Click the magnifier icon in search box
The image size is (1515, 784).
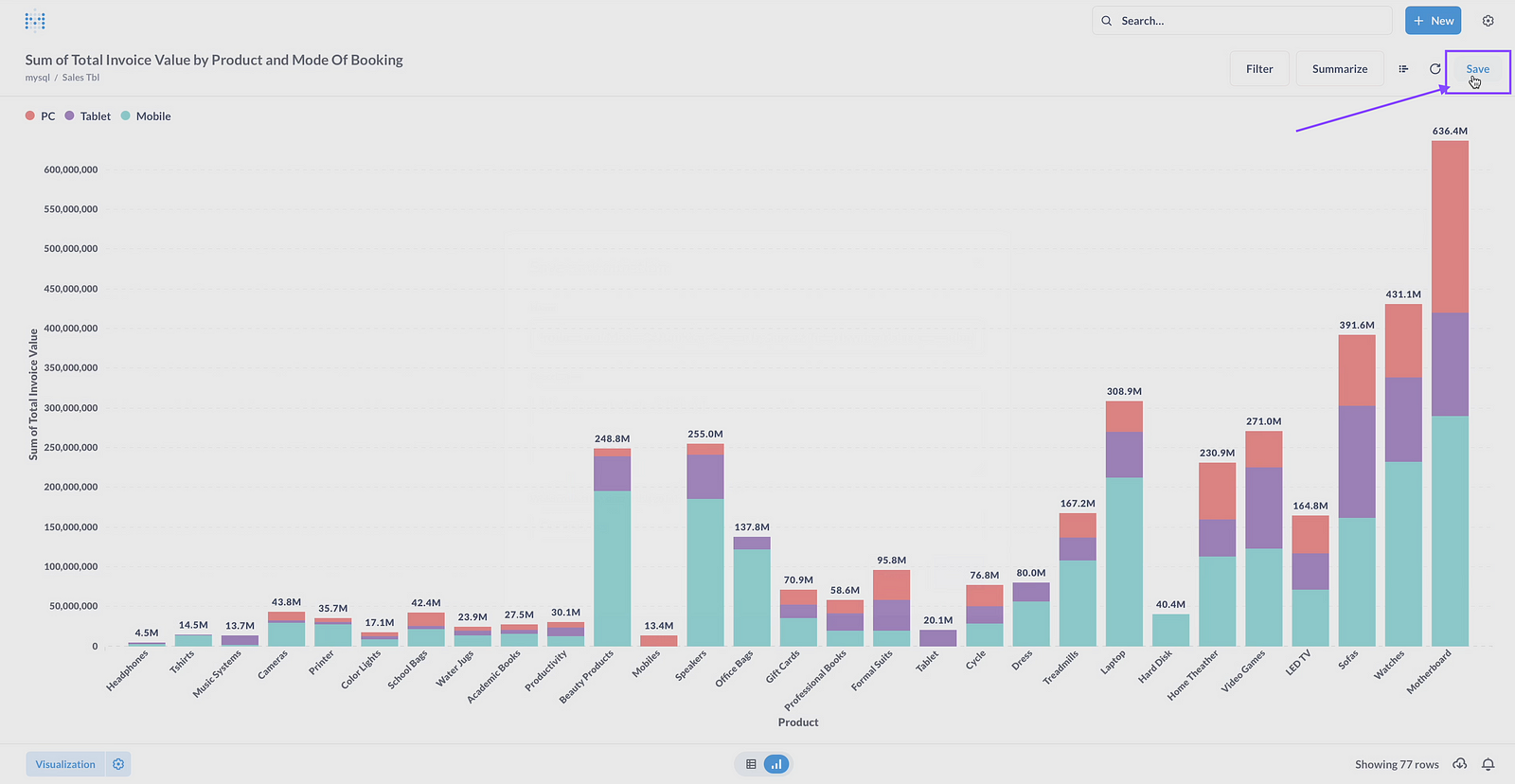coord(1106,21)
